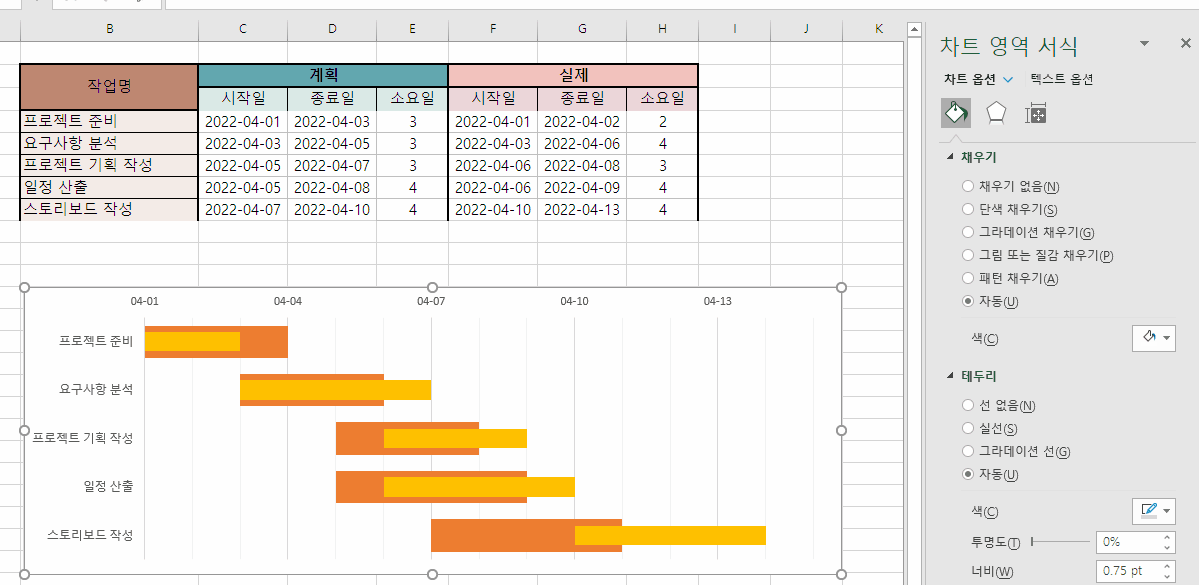Screen dimensions: 1199x585
Task: Click chart's bottom-right corner resize handle
Action: pyautogui.click(x=842, y=574)
